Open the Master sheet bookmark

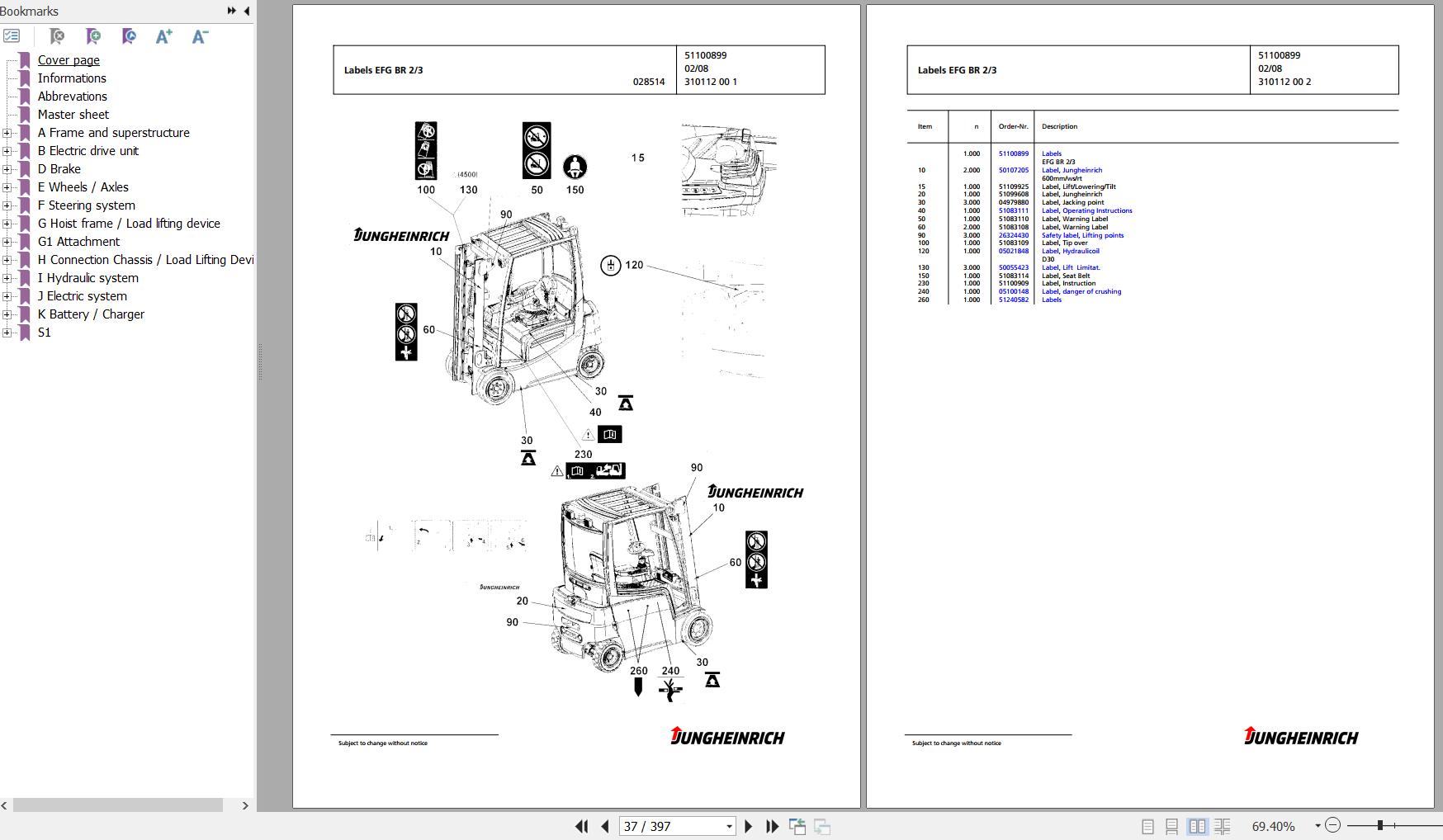(x=73, y=115)
